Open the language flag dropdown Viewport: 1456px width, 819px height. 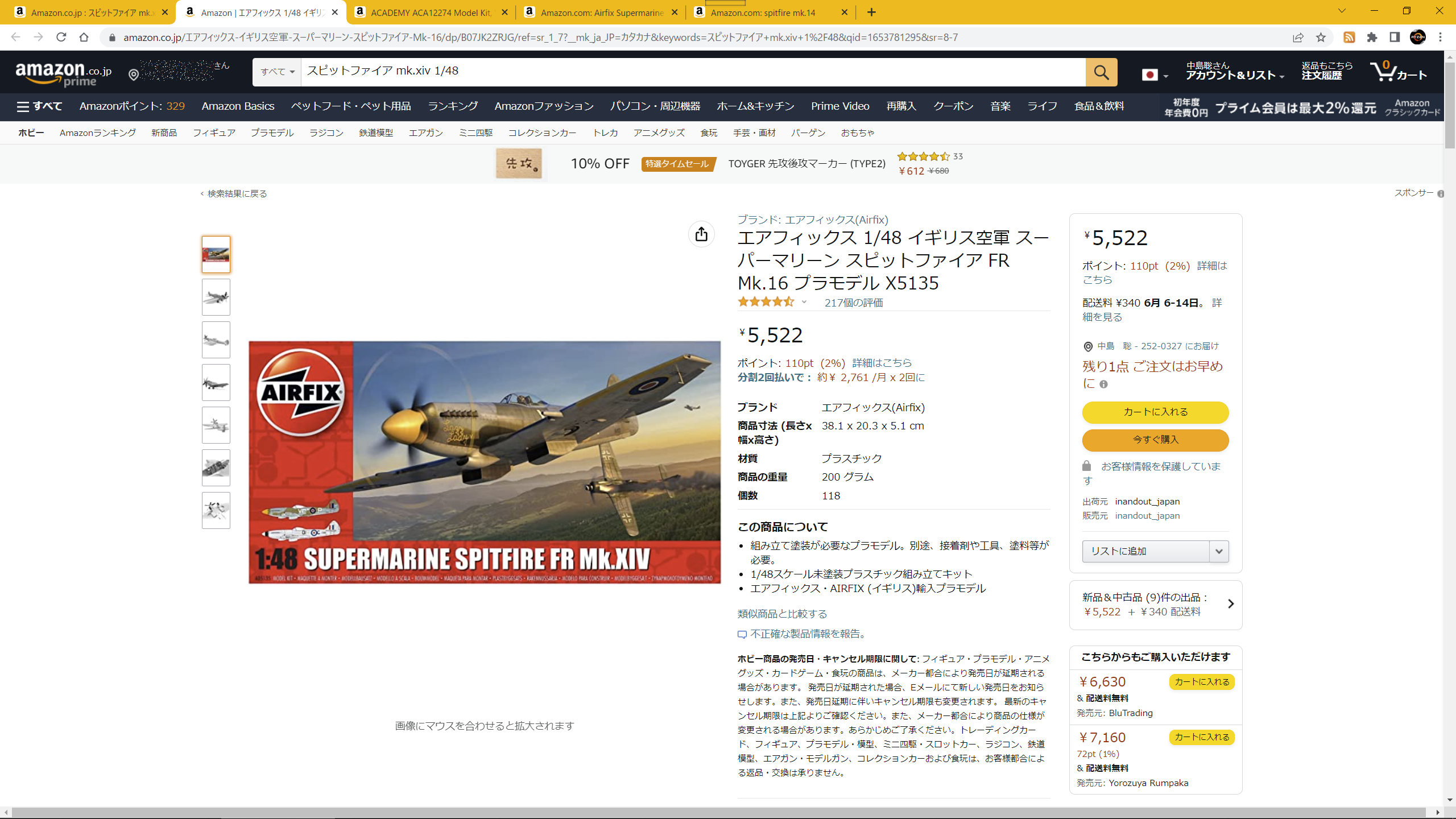tap(1154, 75)
